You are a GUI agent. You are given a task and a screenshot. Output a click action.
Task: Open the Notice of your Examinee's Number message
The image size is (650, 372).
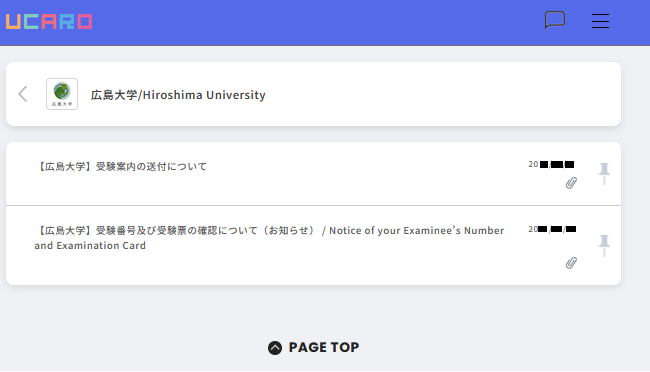269,238
